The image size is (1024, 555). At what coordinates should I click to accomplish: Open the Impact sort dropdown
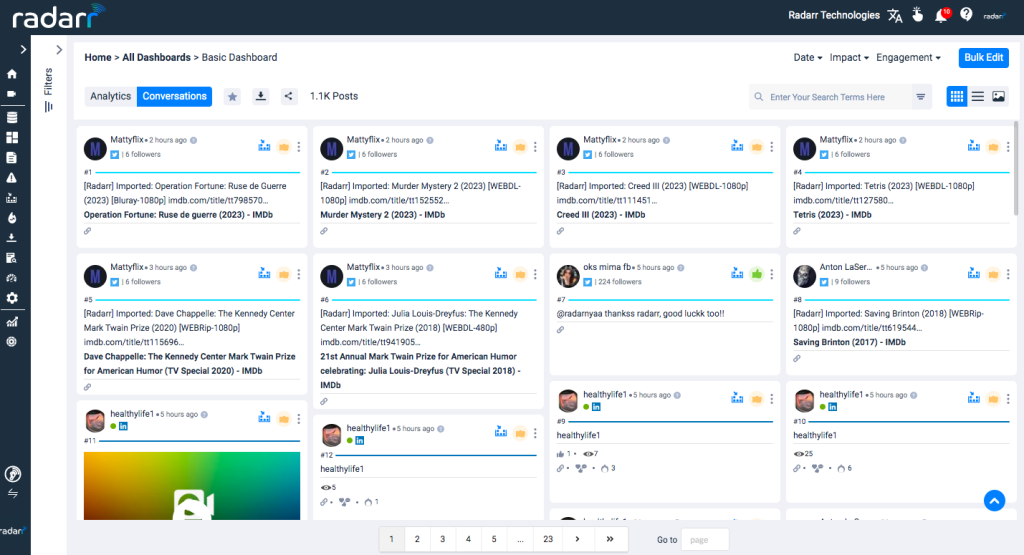(x=849, y=57)
